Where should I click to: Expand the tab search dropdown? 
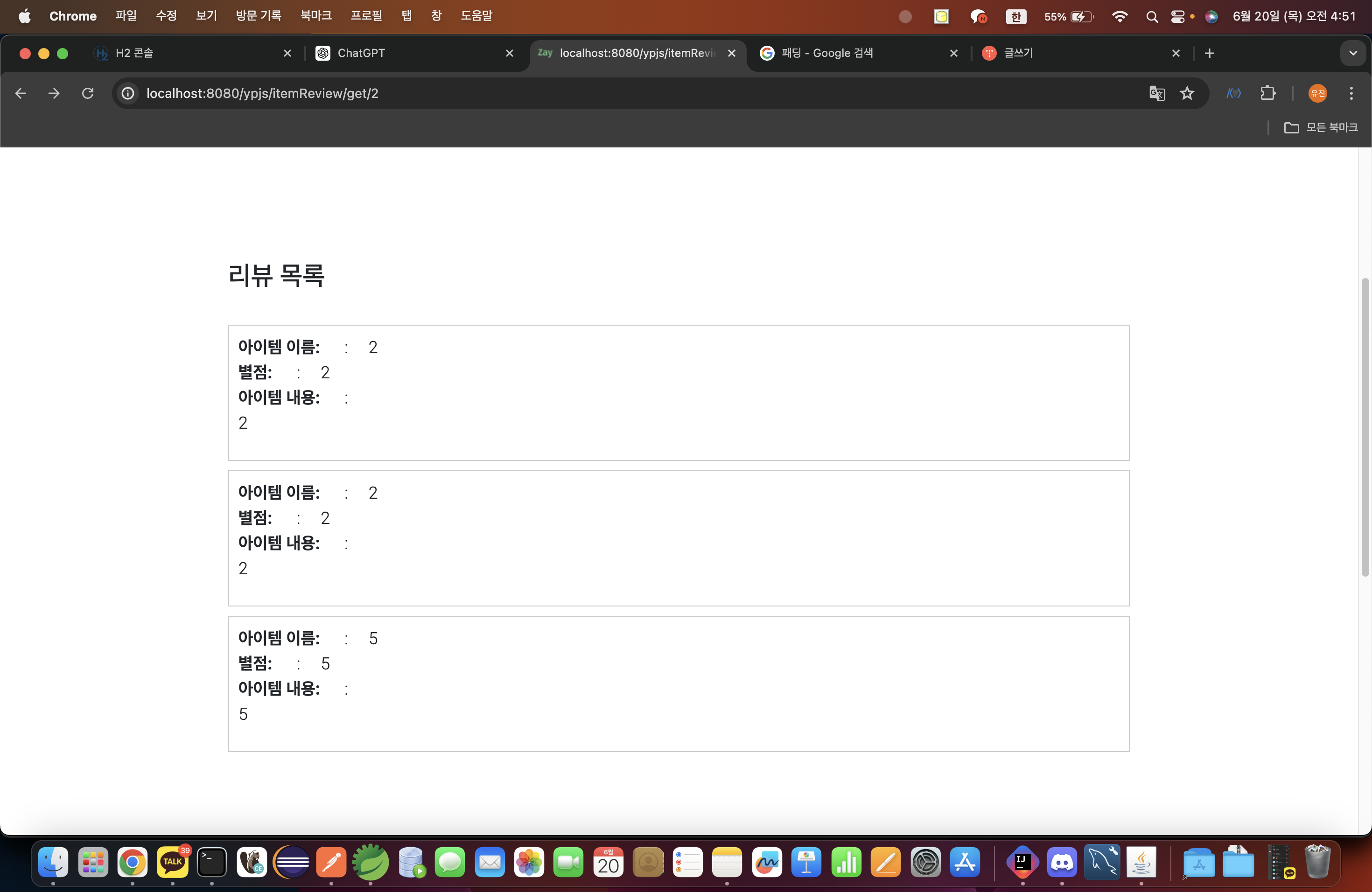[1352, 53]
